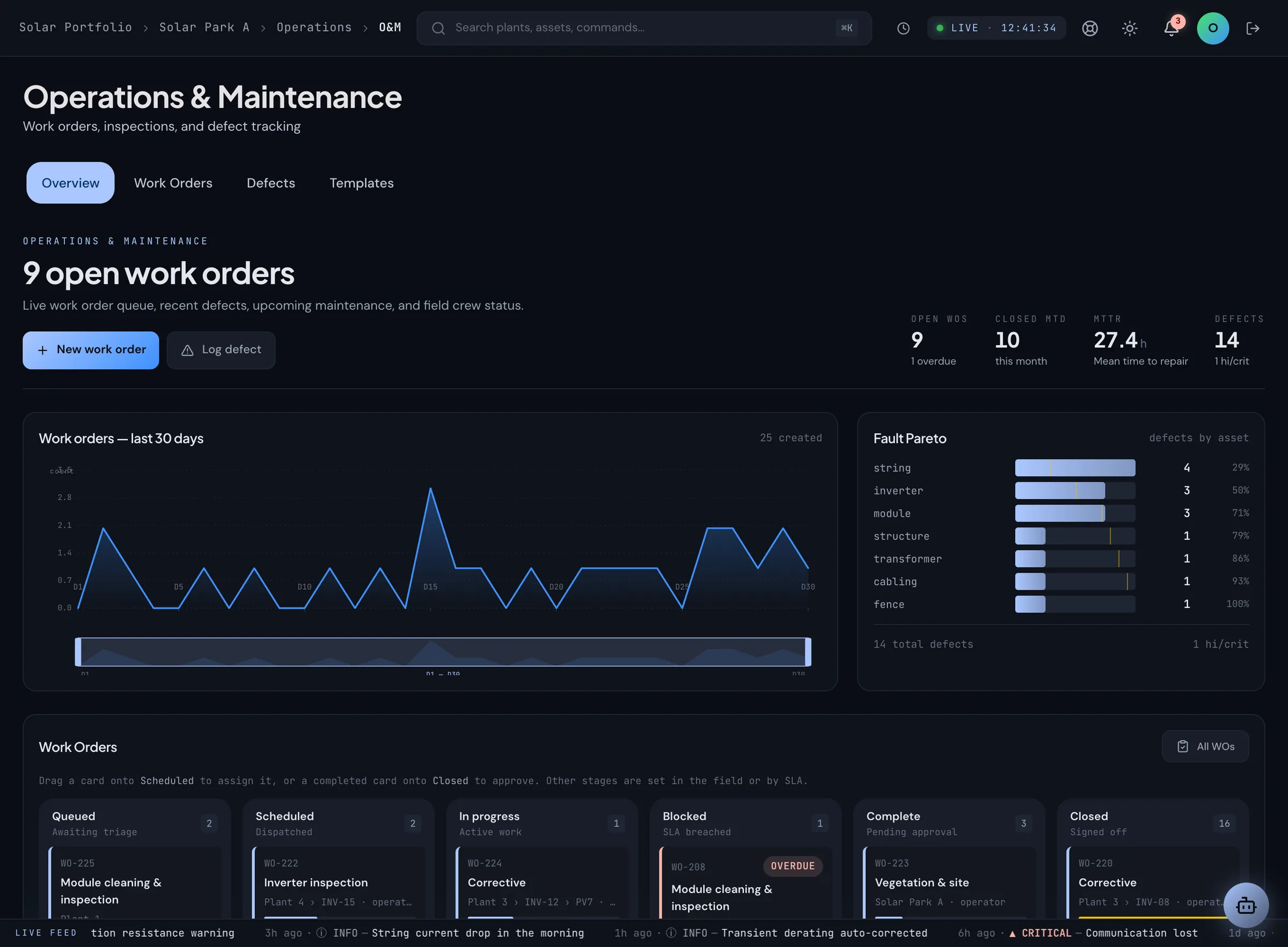The height and width of the screenshot is (947, 1288).
Task: Click the Defects stat showing 14
Action: 1239,341
